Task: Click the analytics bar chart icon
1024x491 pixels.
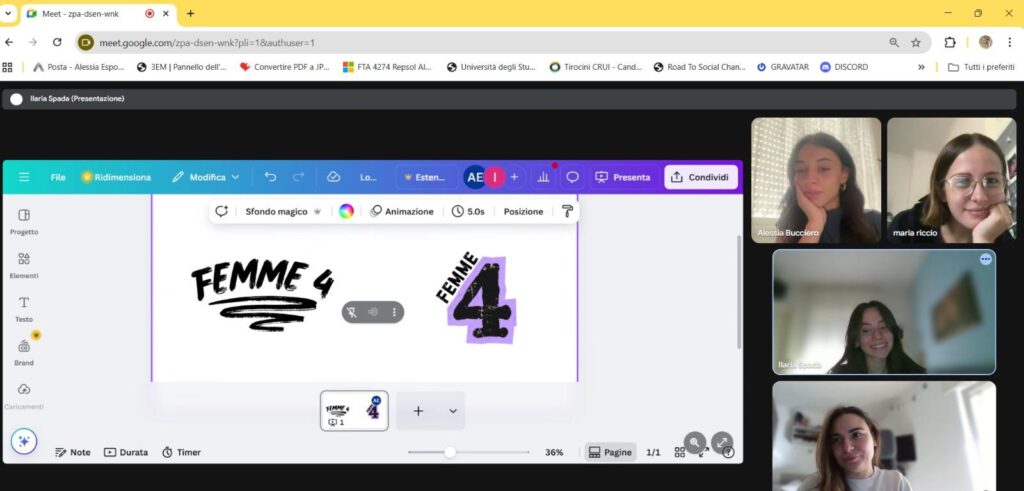Action: (543, 177)
